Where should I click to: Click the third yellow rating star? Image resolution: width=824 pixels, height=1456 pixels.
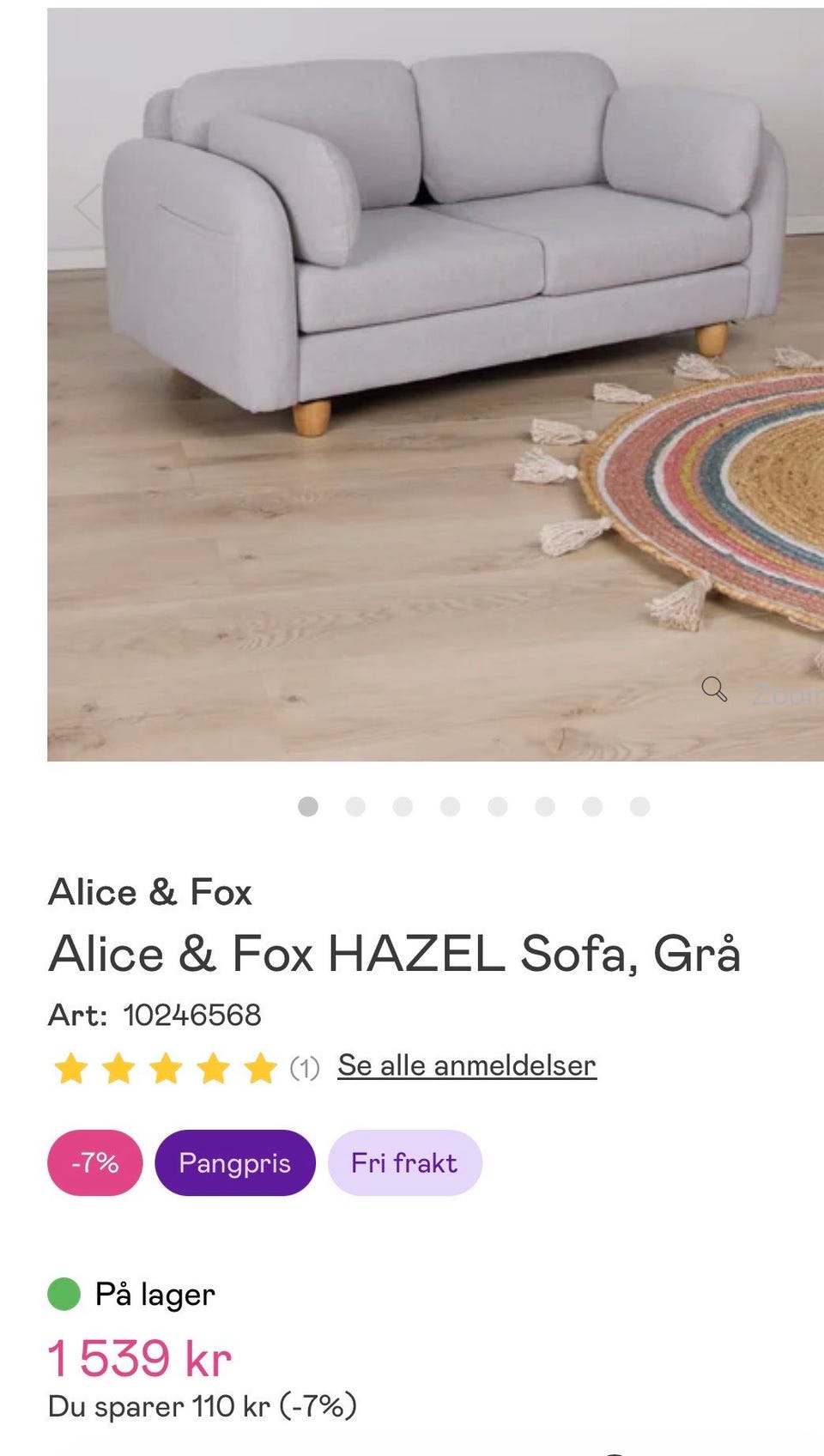(166, 1069)
